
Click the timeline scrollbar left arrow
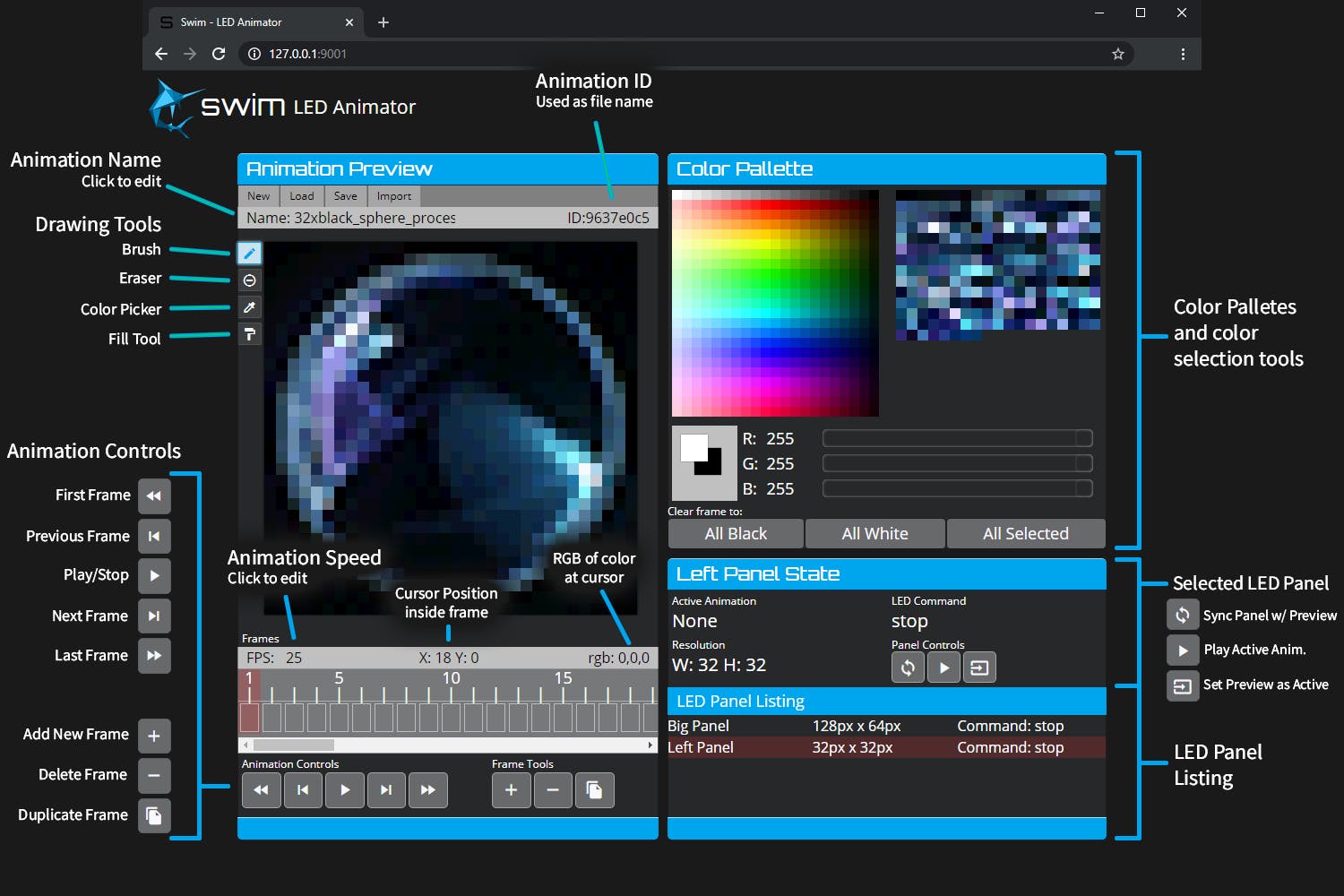246,745
